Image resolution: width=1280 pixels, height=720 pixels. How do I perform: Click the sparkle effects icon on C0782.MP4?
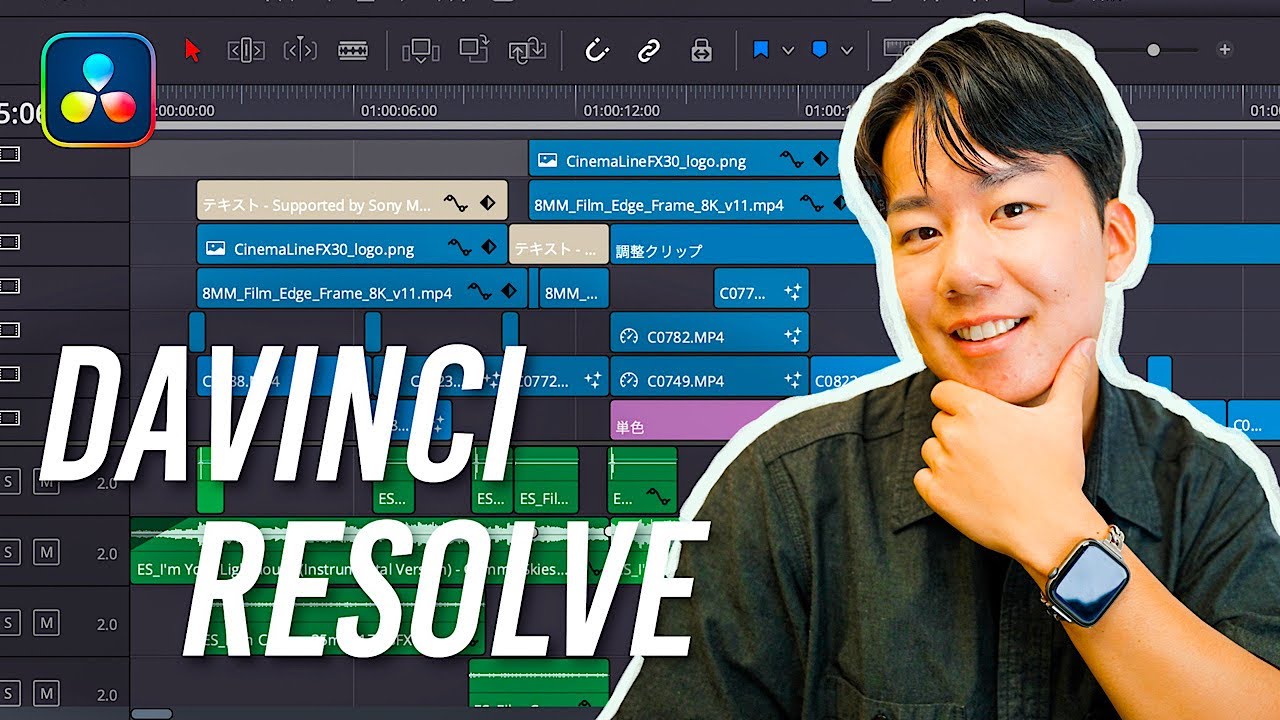pos(793,337)
